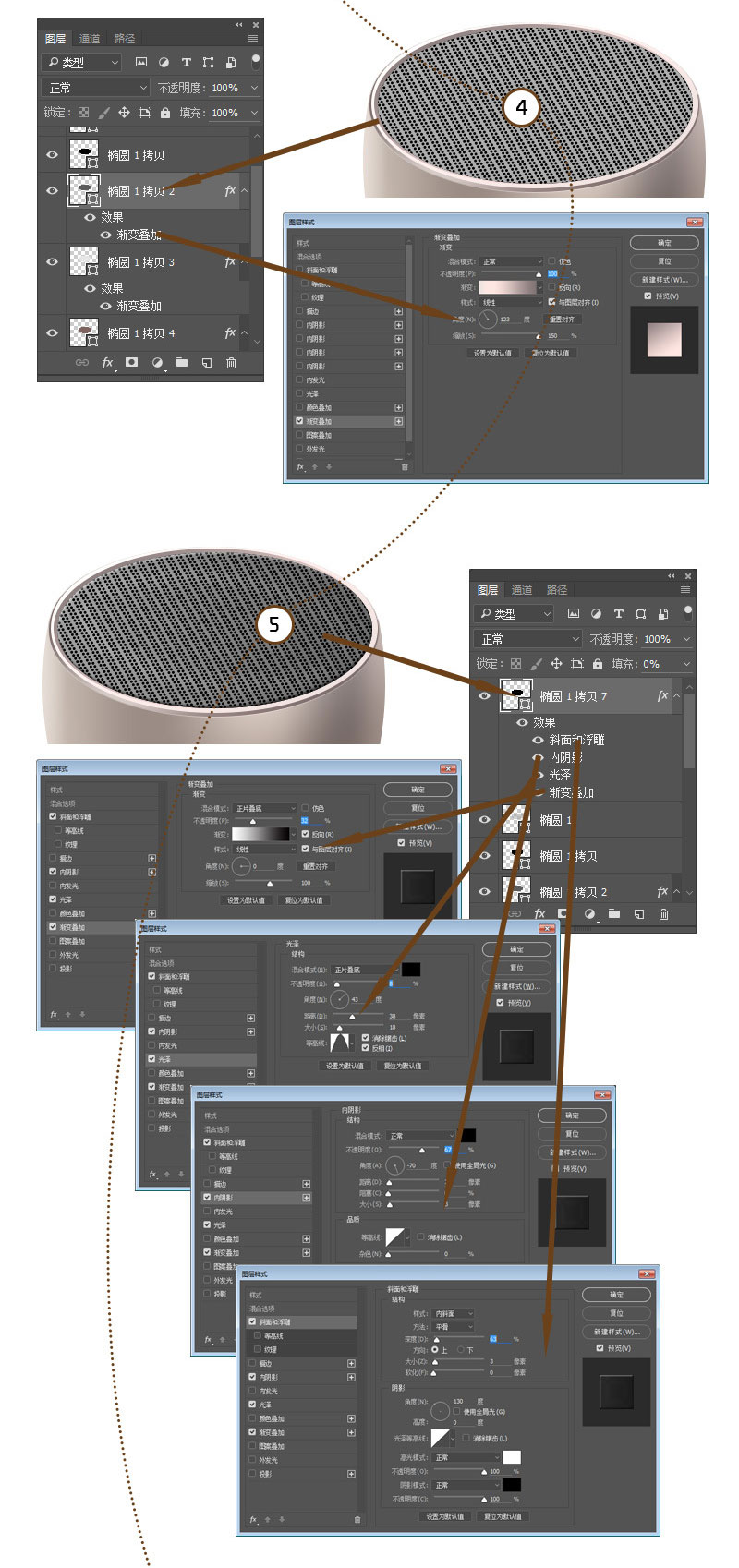Create new group in upper Layers panel
Viewport: 739px width, 1568px height.
[182, 363]
